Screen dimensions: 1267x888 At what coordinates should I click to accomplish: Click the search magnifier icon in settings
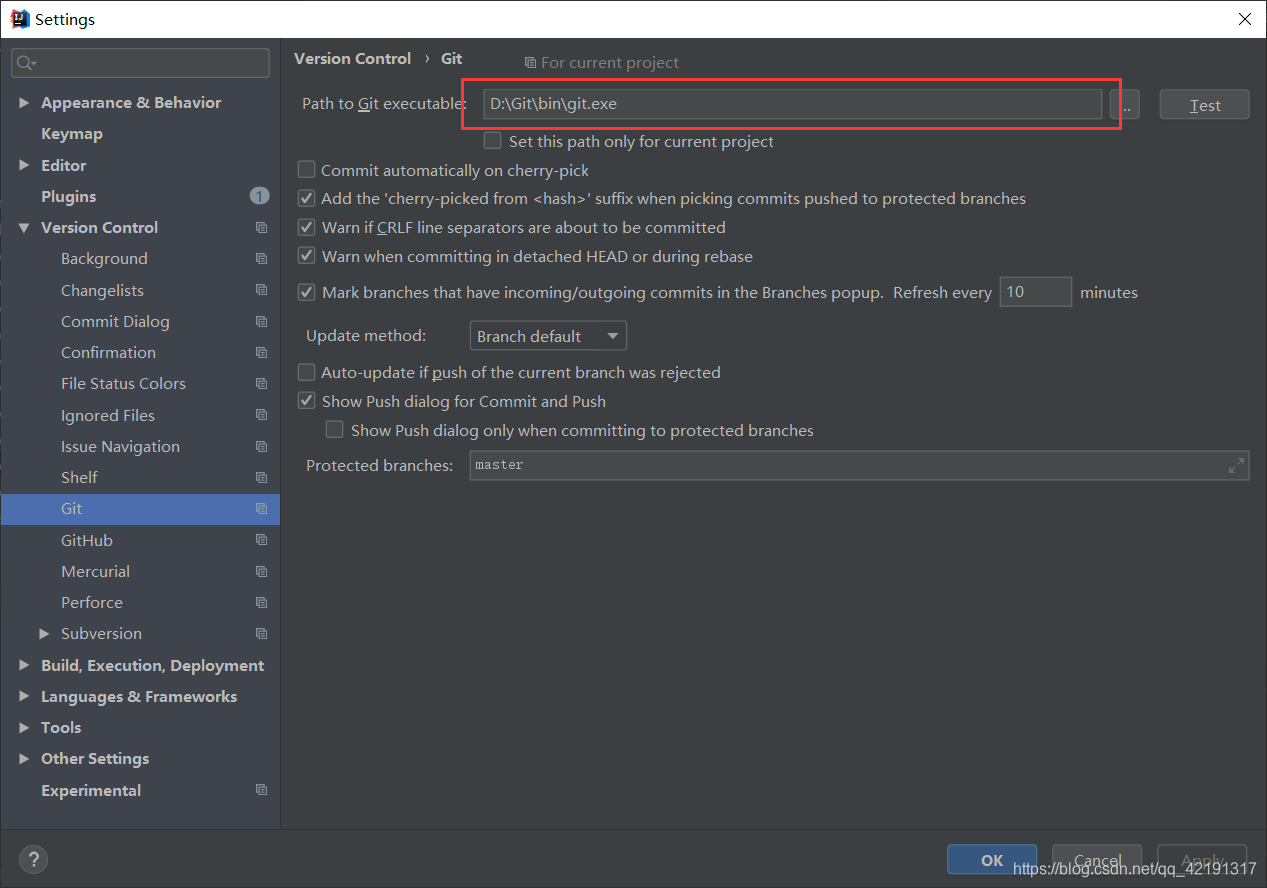pos(24,63)
